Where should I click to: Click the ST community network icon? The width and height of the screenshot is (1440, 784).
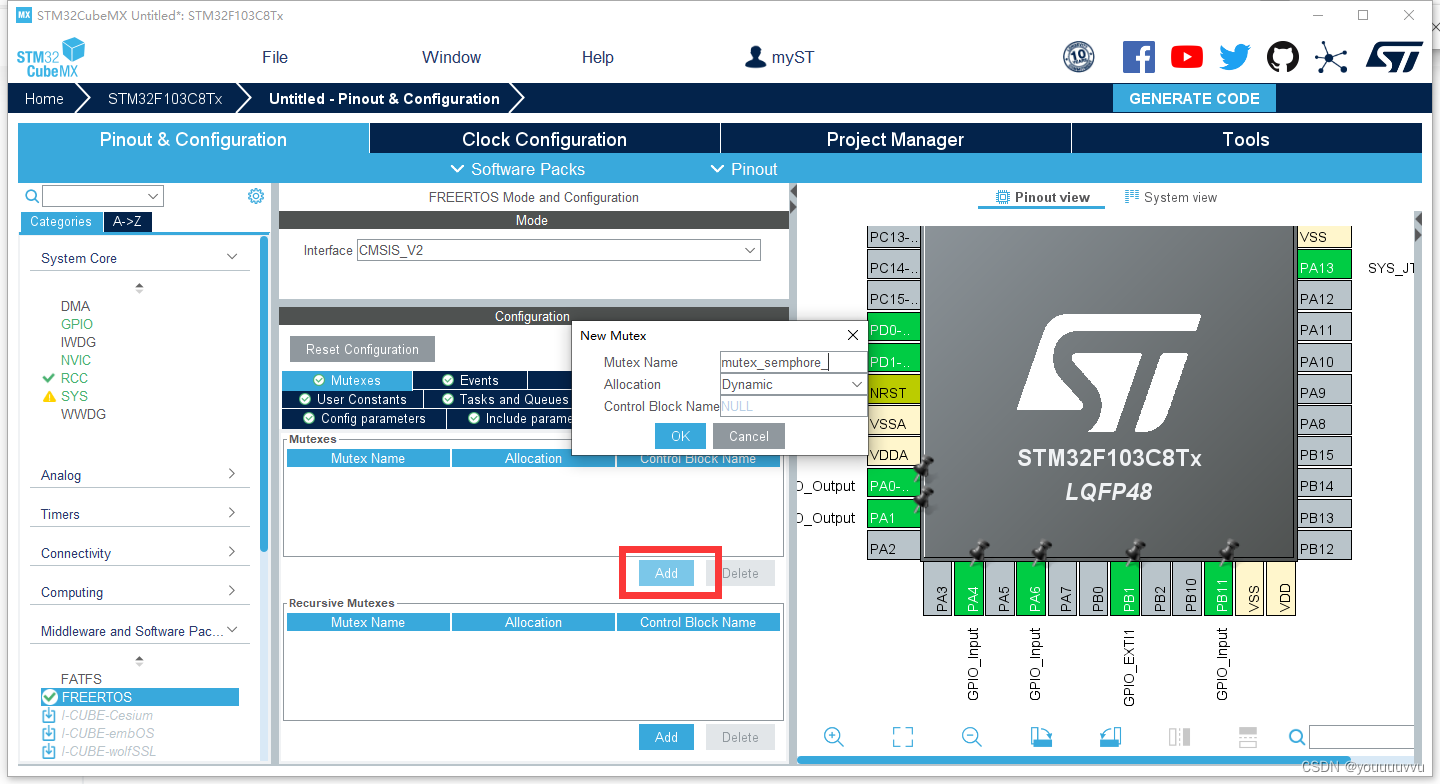click(1331, 57)
